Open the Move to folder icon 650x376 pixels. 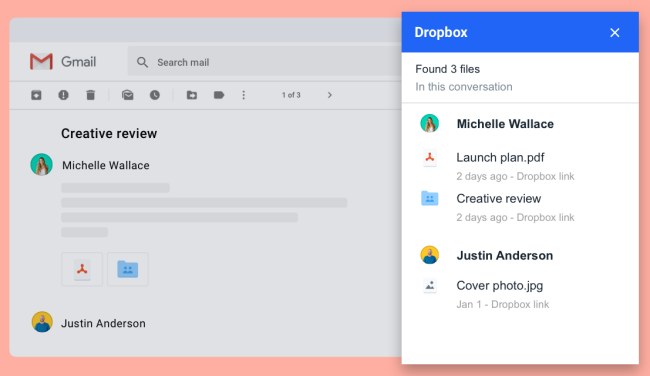tap(192, 95)
